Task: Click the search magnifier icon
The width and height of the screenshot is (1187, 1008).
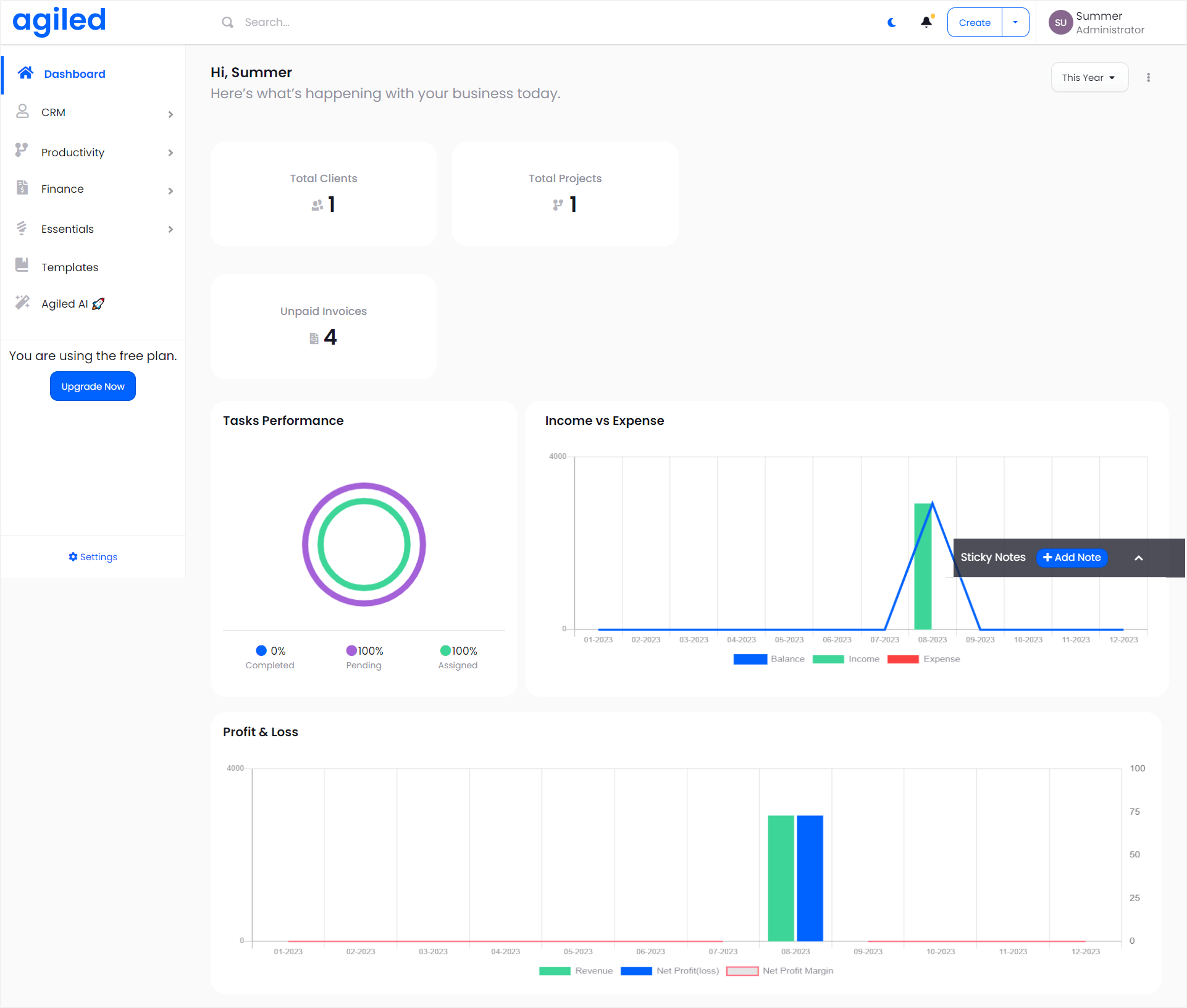Action: [228, 22]
